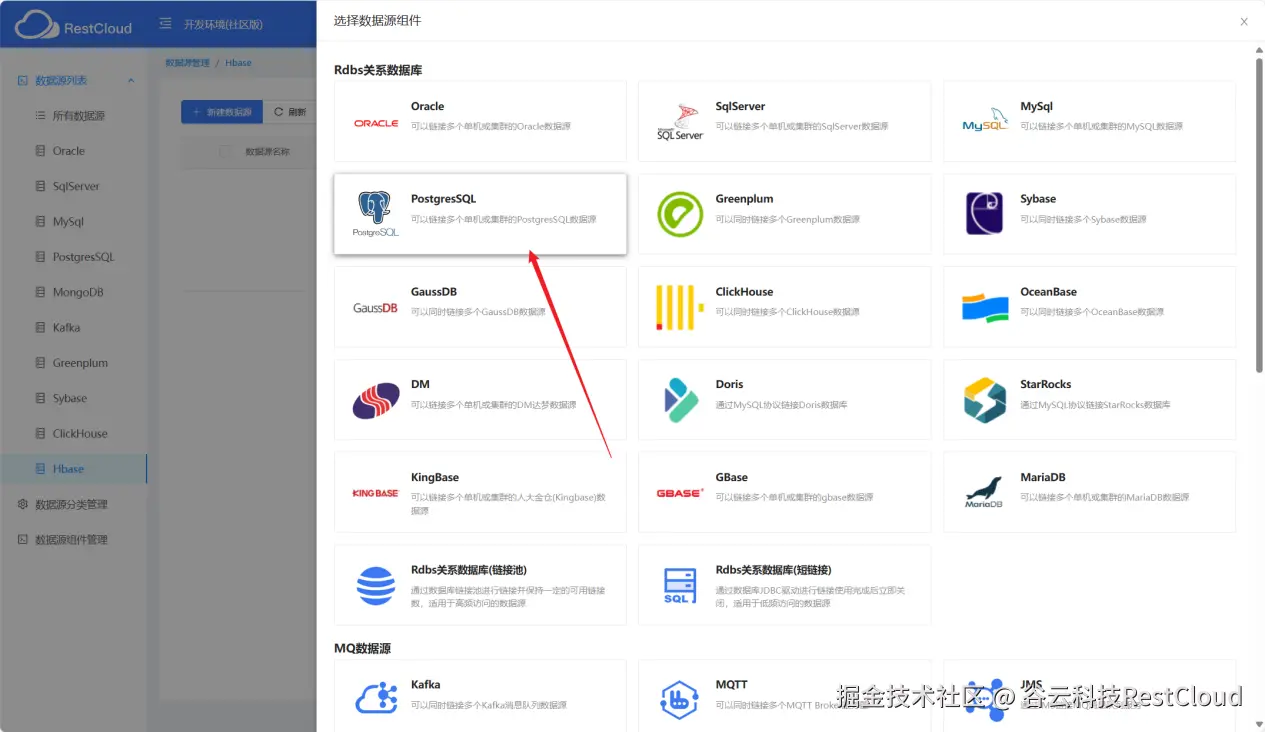This screenshot has height=732, width=1265.
Task: Click the Hbase breadcrumb item
Action: (238, 63)
